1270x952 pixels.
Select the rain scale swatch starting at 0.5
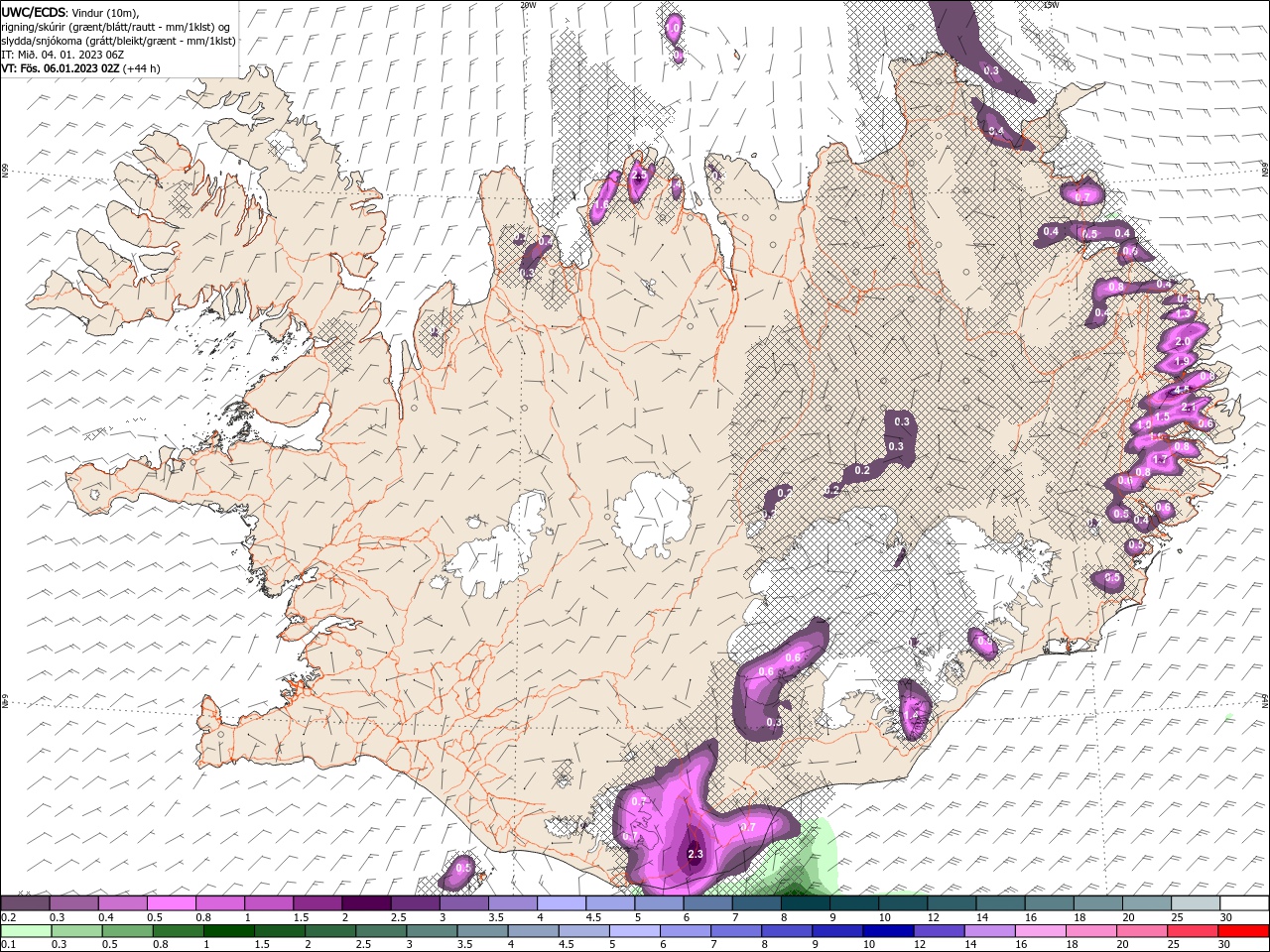click(128, 931)
